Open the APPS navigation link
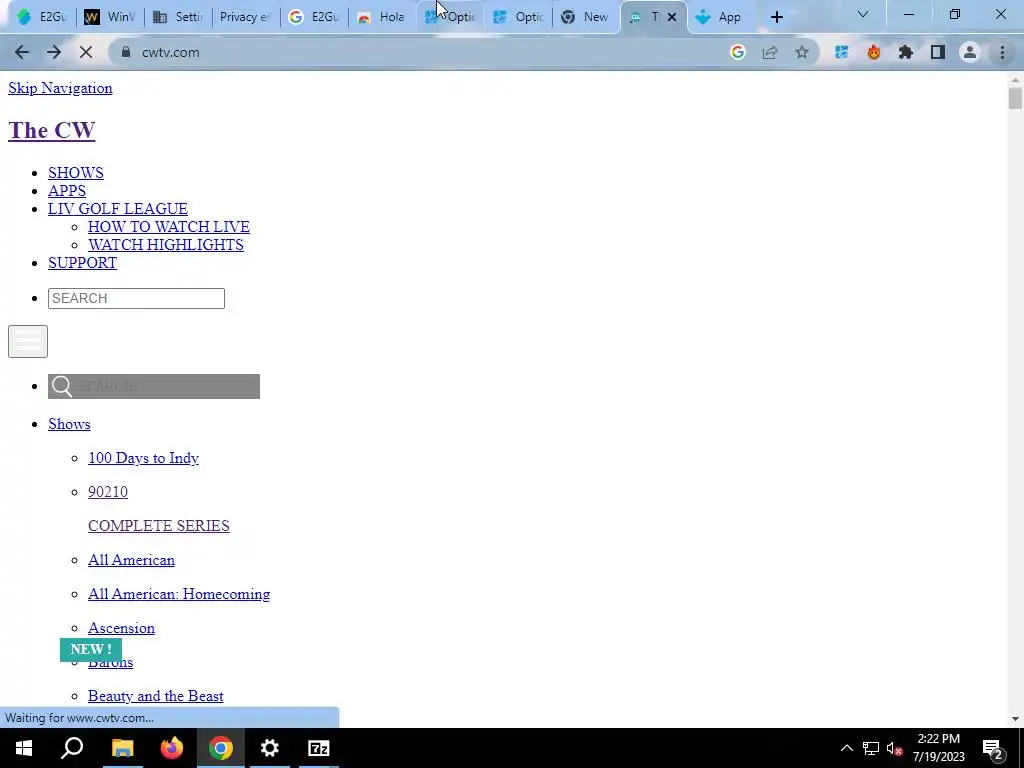This screenshot has width=1024, height=768. (67, 191)
